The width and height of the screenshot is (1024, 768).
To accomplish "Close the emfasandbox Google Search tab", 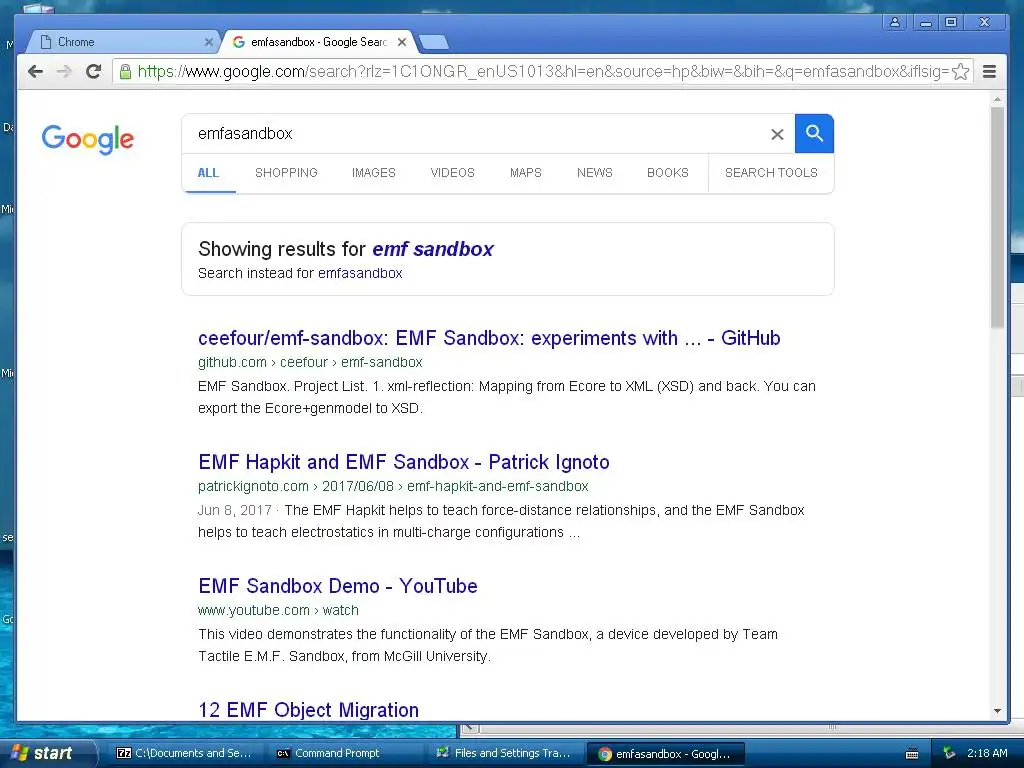I will pyautogui.click(x=402, y=42).
